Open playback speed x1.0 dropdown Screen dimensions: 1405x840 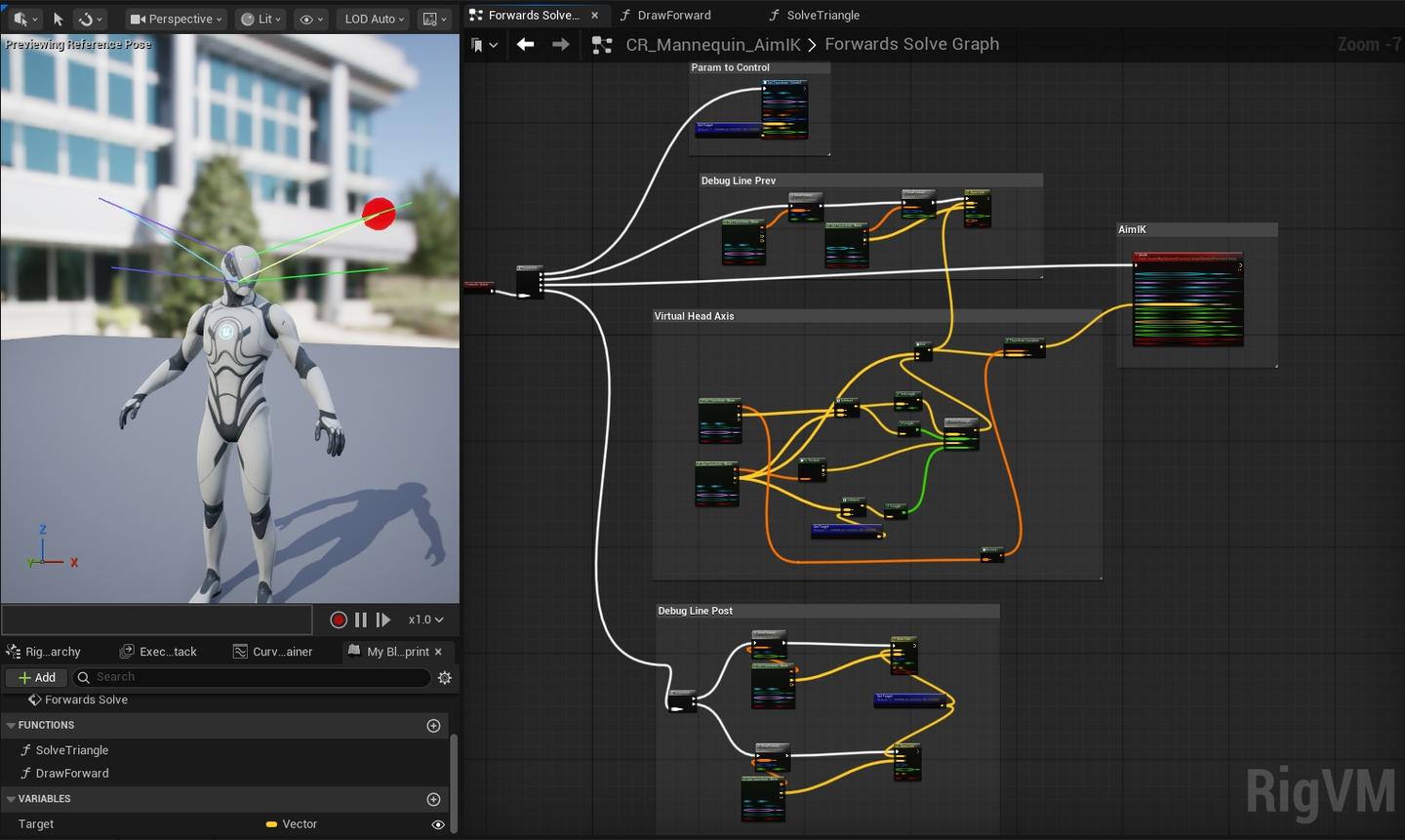point(425,620)
